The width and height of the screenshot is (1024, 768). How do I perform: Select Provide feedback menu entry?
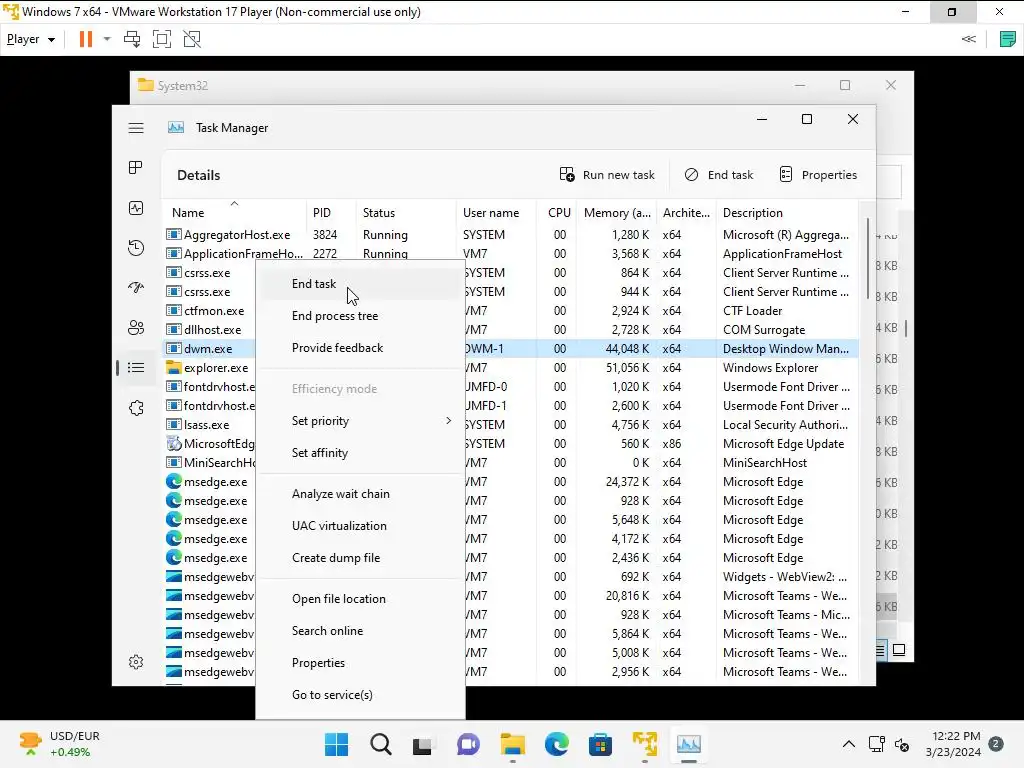[x=360, y=348]
